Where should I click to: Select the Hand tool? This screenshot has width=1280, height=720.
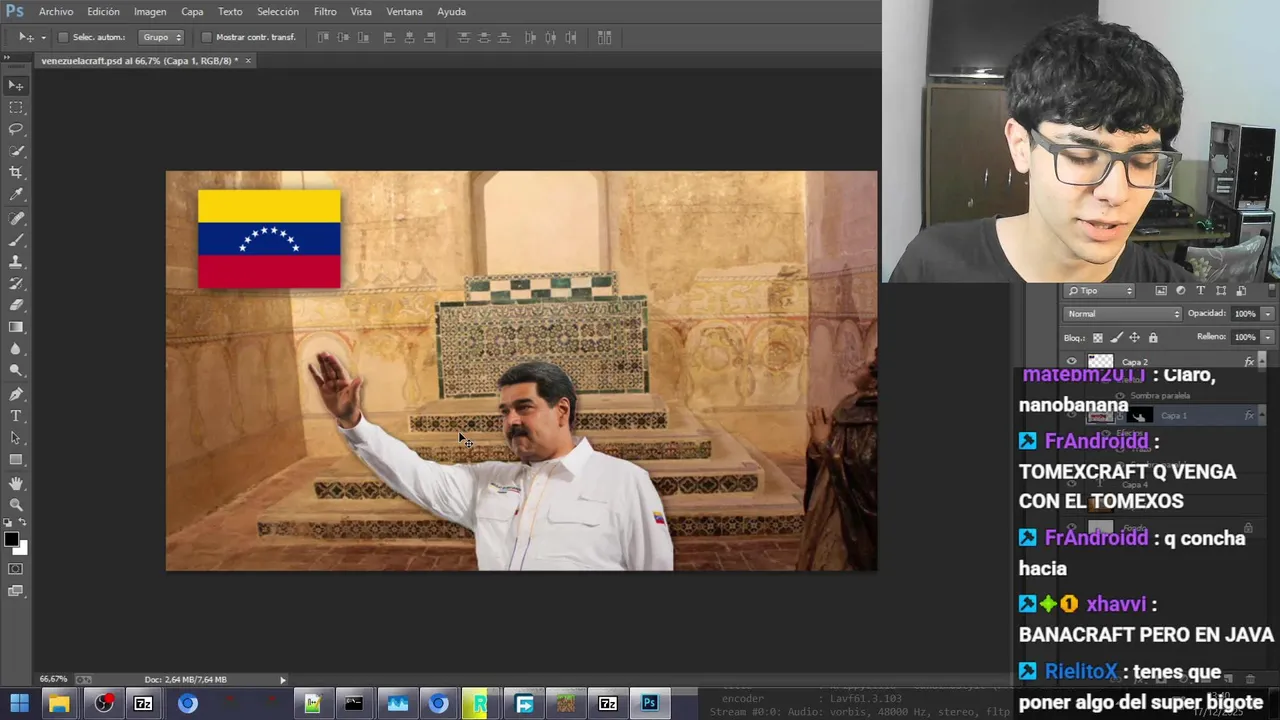16,483
